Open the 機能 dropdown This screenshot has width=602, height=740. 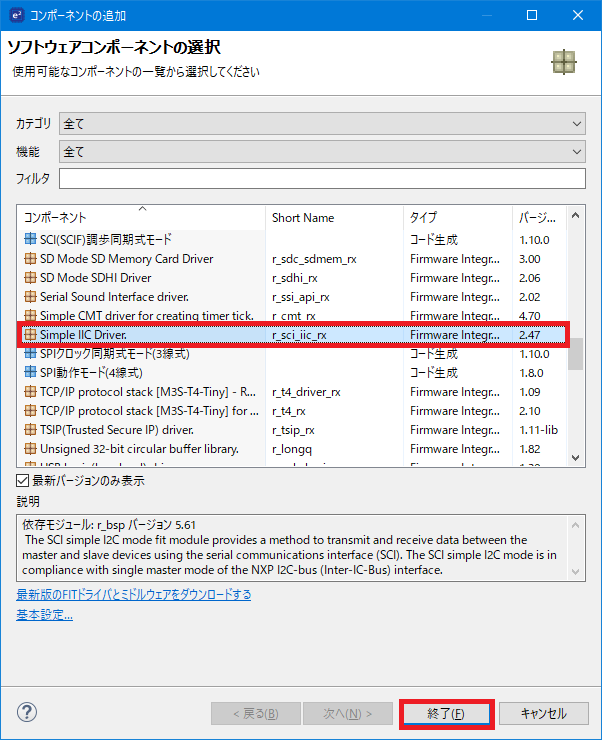coord(322,151)
